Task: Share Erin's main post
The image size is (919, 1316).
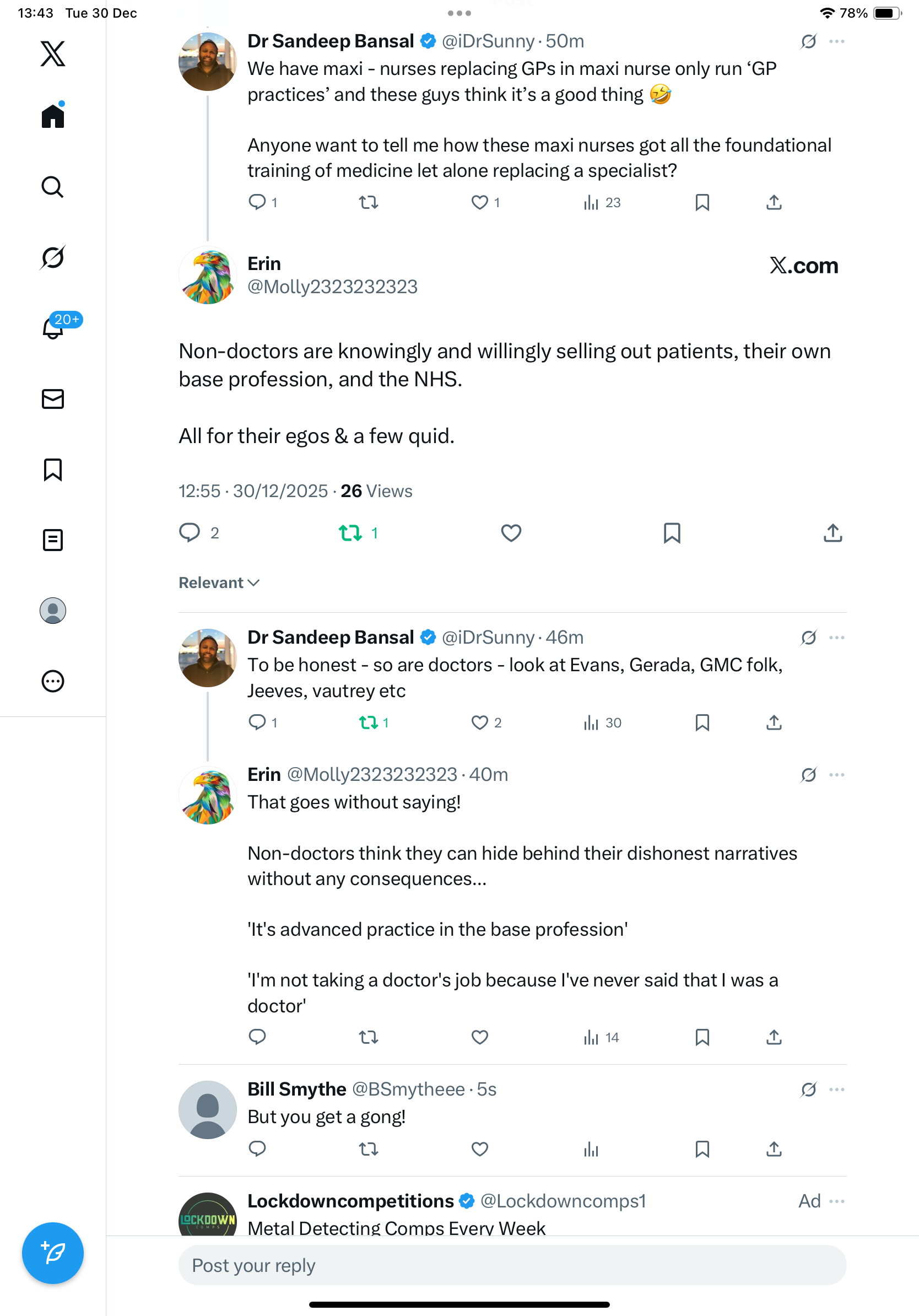Action: [x=832, y=533]
